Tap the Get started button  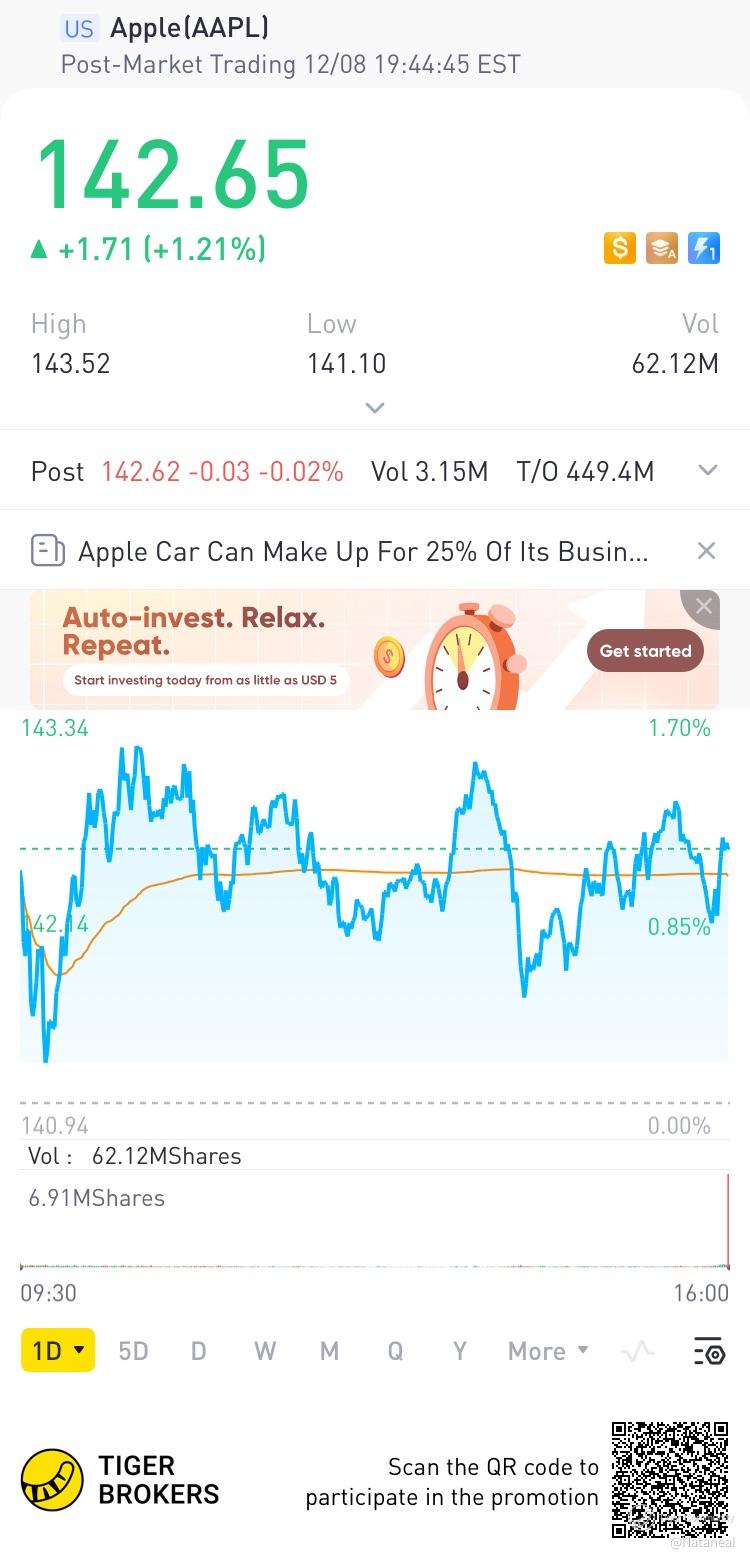645,650
